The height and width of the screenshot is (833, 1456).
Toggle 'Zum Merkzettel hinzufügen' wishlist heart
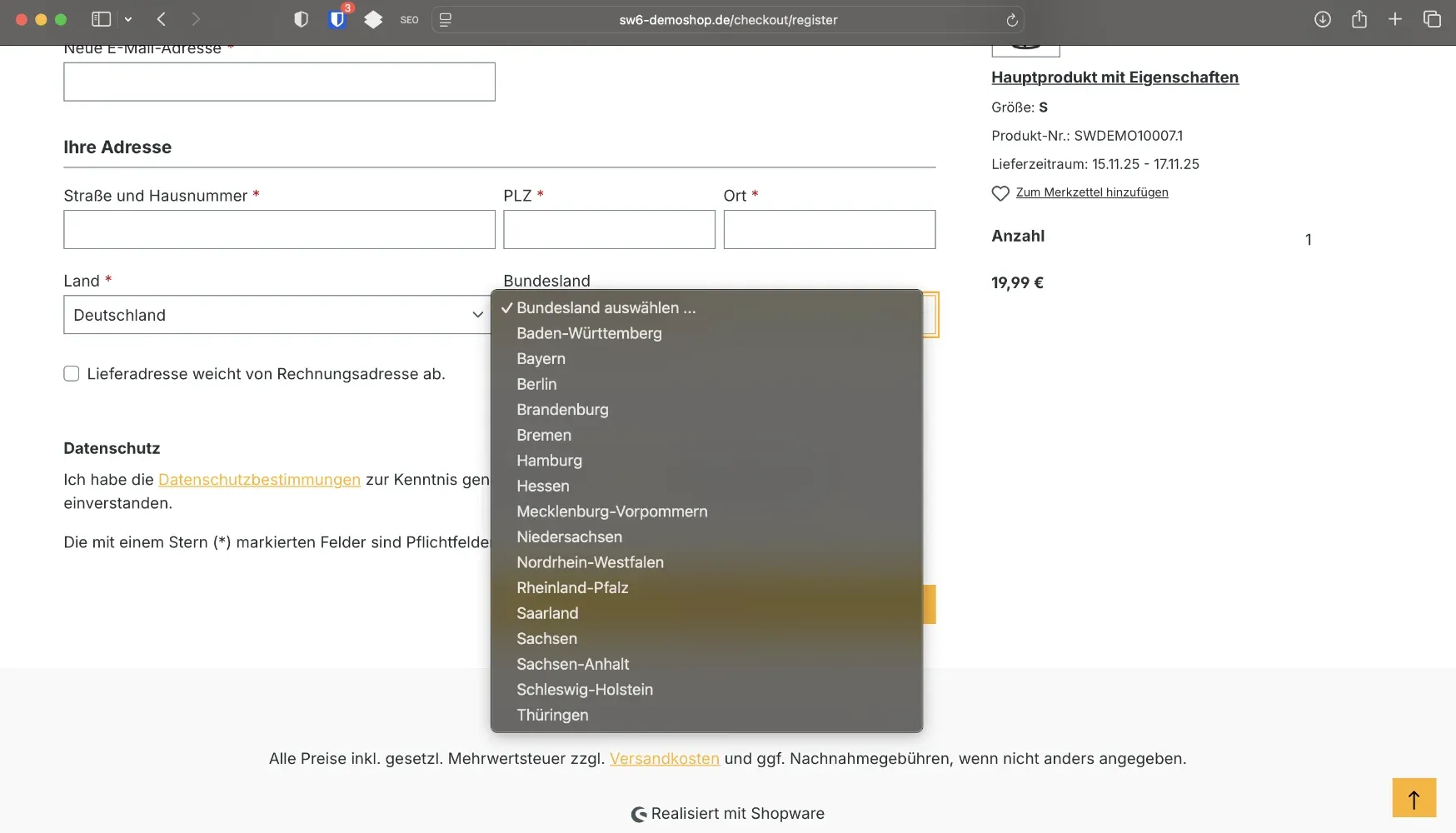(x=1000, y=192)
